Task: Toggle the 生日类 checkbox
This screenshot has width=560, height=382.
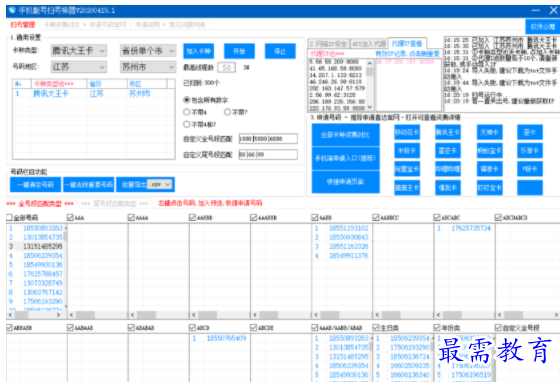Action: [376, 327]
